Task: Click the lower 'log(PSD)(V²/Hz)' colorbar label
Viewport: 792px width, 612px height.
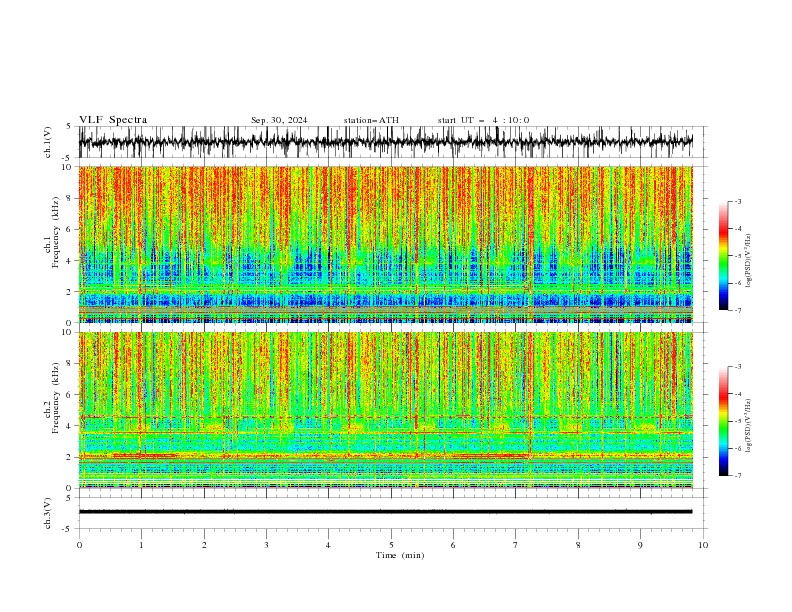Action: pos(748,426)
